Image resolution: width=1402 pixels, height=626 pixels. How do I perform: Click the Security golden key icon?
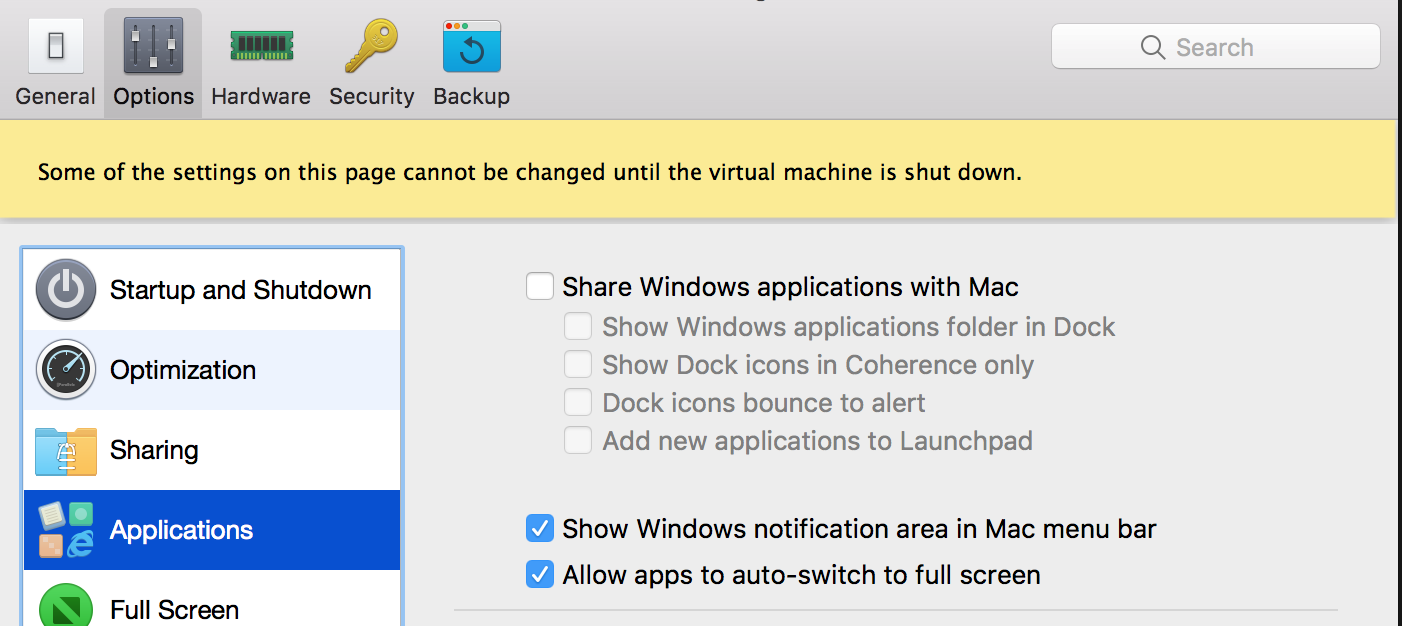point(371,47)
